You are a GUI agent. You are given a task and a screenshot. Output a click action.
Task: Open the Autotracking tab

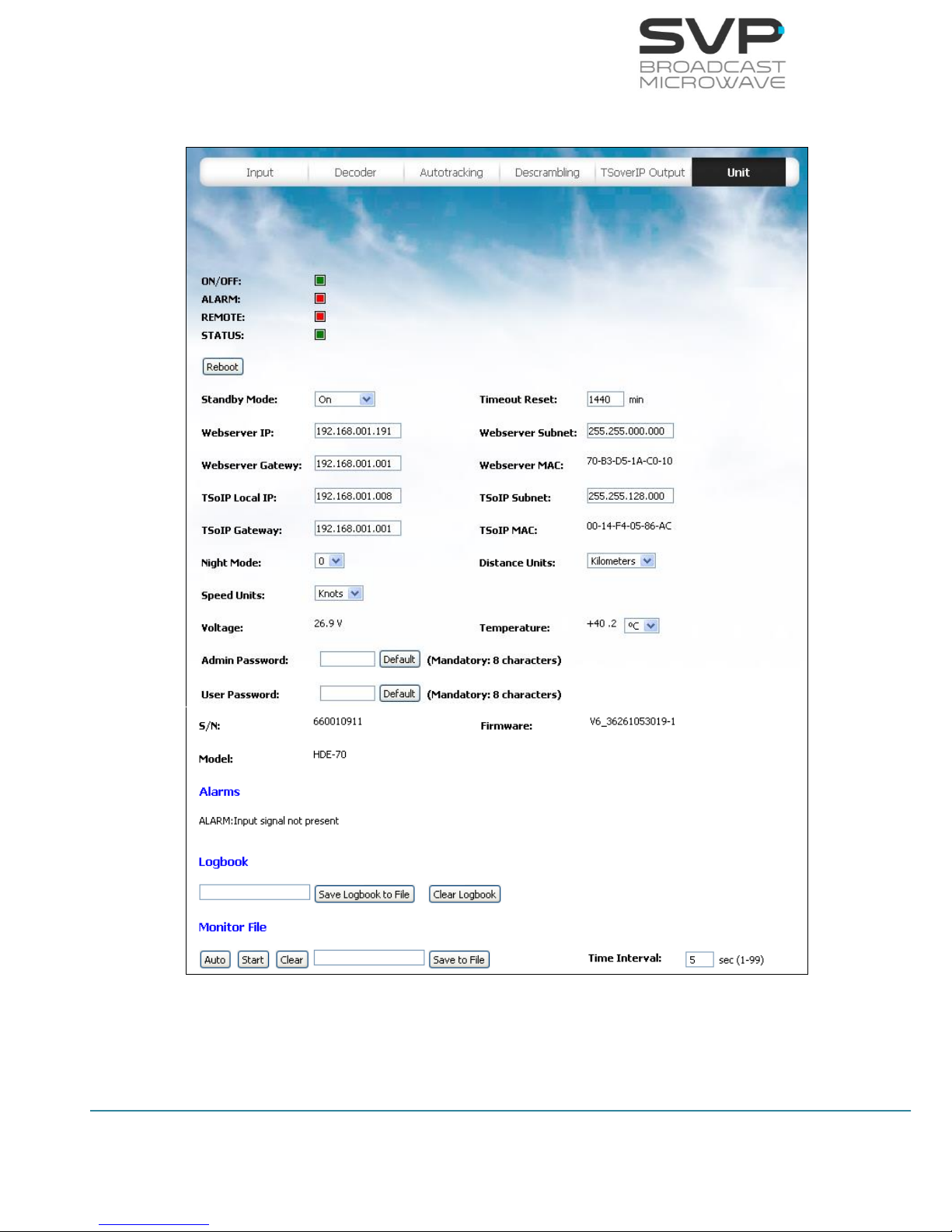tap(452, 173)
